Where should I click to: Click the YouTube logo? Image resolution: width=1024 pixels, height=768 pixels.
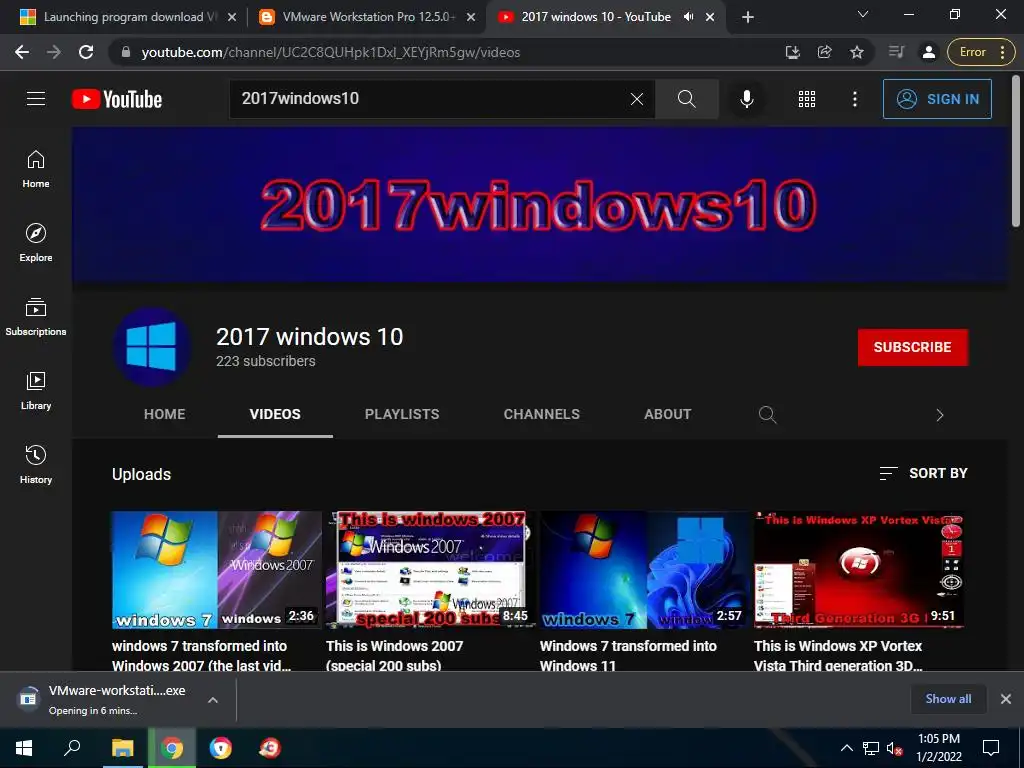117,99
